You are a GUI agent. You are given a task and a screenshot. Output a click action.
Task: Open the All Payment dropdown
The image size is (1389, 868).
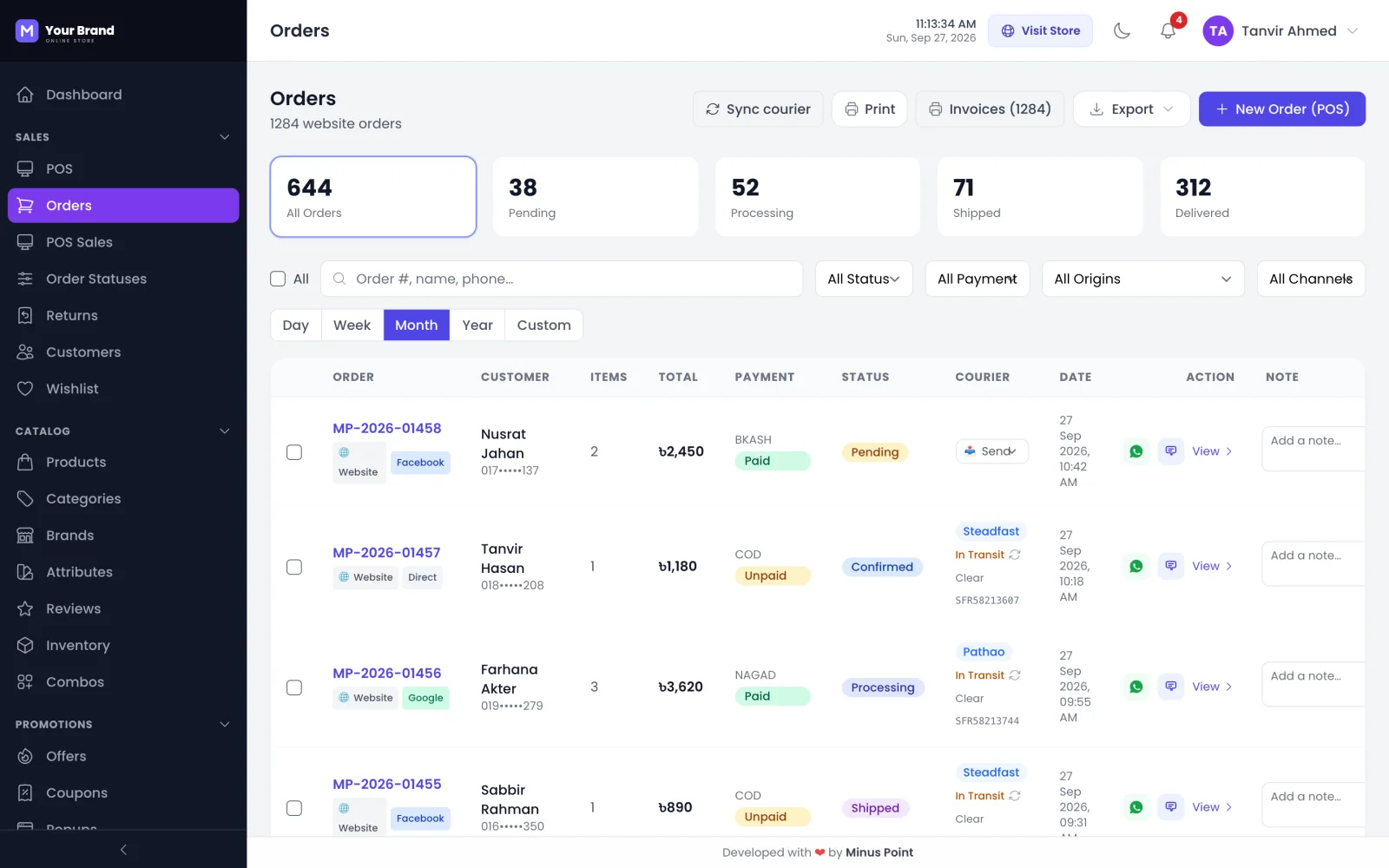click(978, 279)
